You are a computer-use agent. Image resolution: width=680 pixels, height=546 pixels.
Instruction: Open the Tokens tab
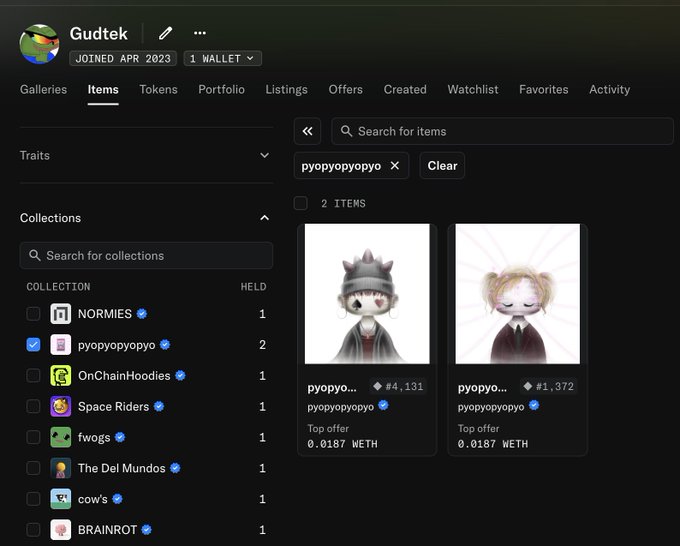pos(158,90)
